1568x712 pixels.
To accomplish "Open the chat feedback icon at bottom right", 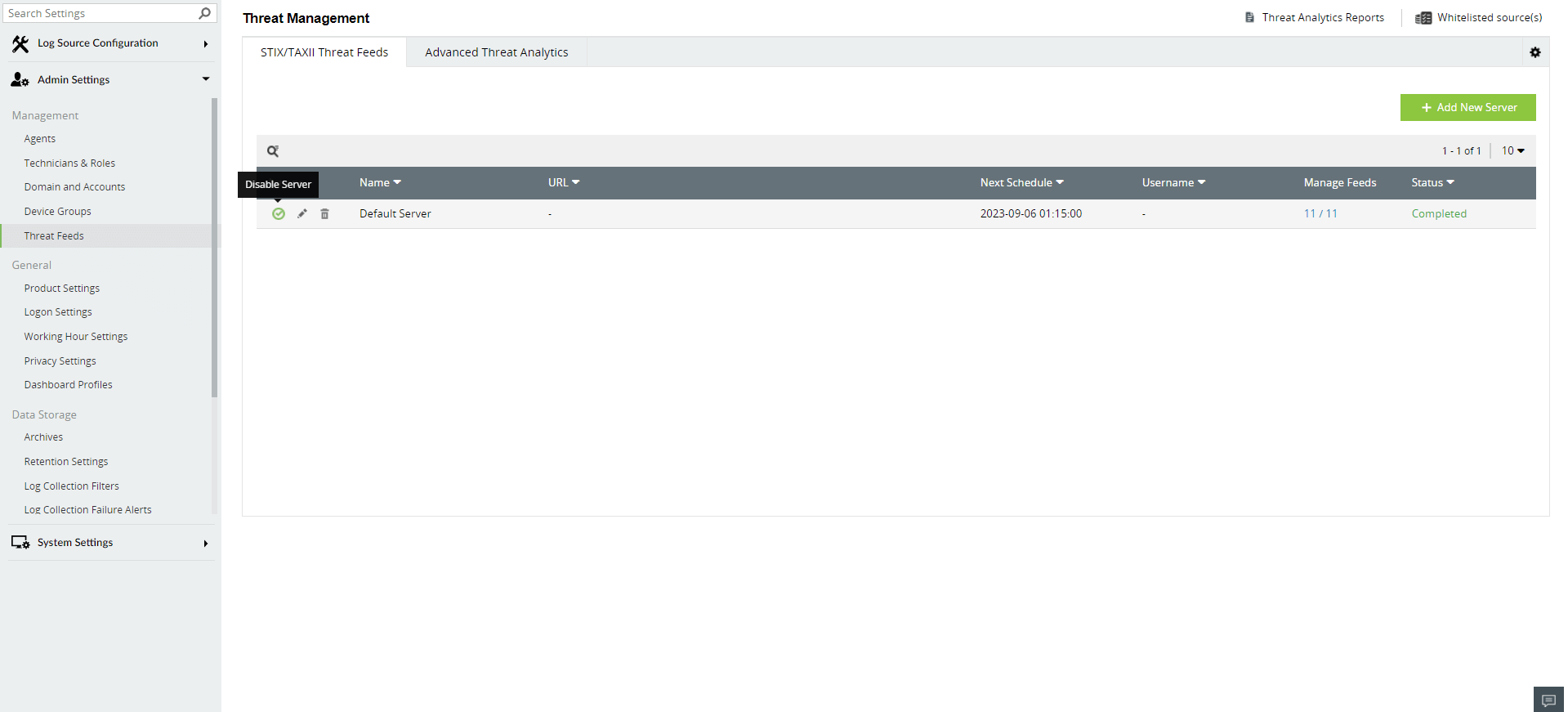I will click(1548, 700).
